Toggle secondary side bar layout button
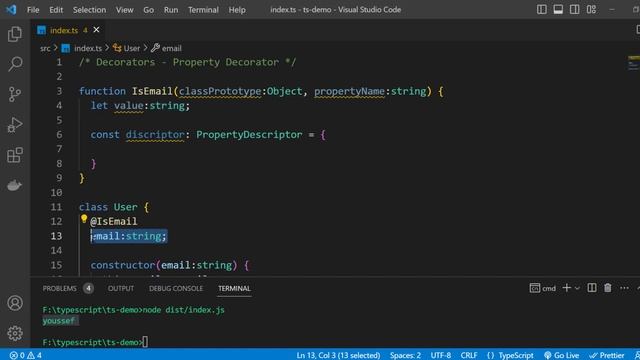Screen dimensions: 640x360 click(574, 9)
